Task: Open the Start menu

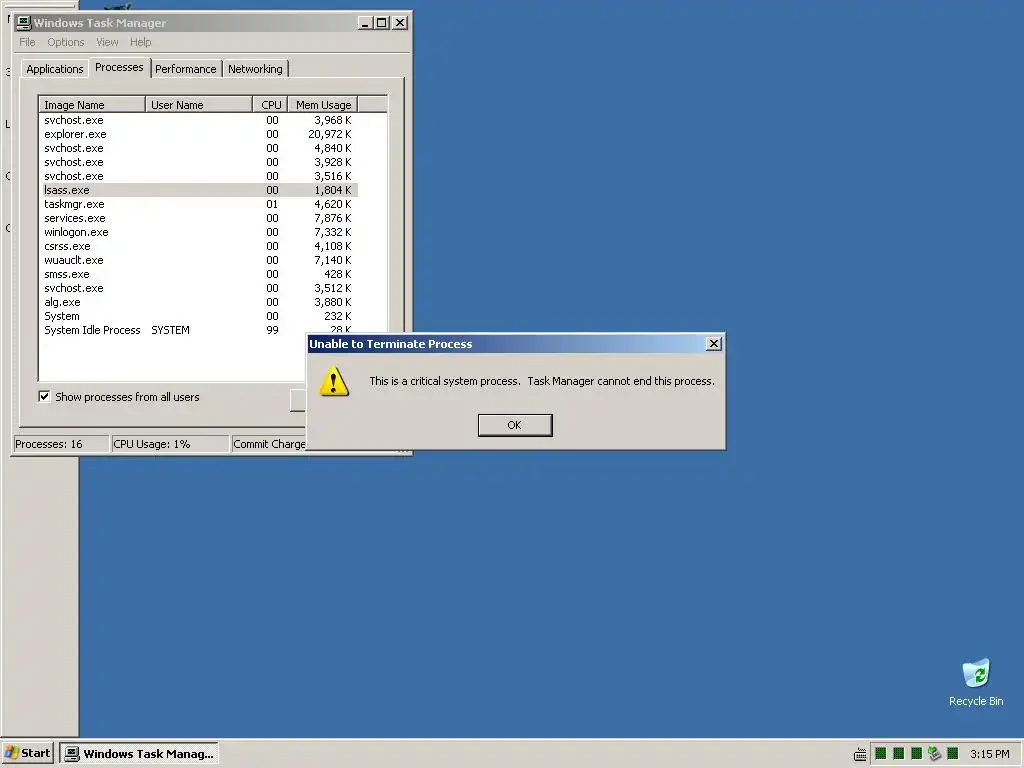Action: (27, 753)
